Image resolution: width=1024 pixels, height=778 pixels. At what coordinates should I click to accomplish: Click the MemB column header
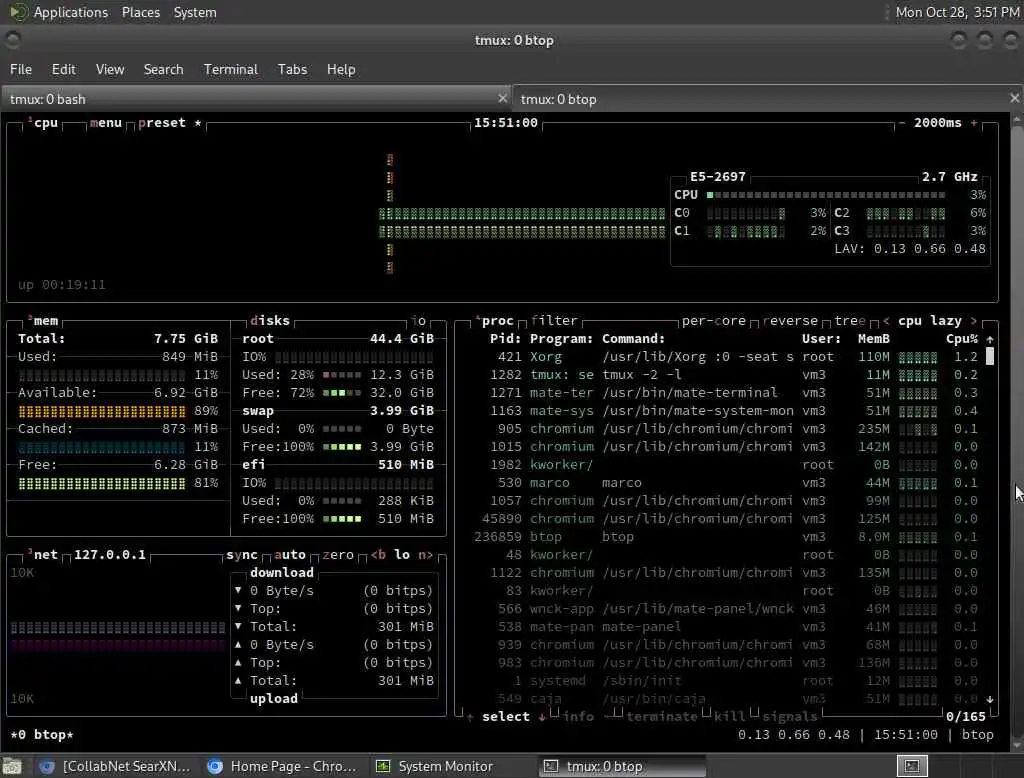(x=874, y=338)
